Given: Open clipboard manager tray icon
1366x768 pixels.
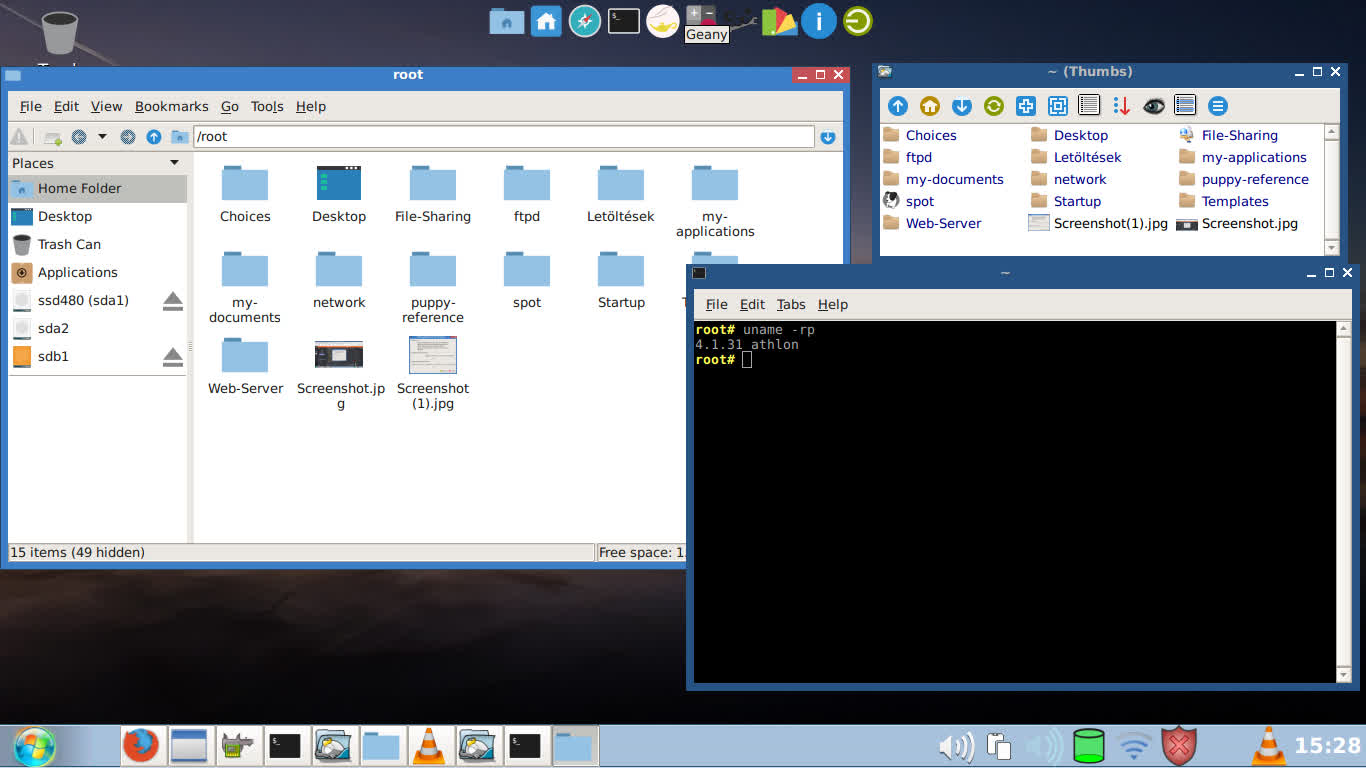Looking at the screenshot, I should point(999,746).
